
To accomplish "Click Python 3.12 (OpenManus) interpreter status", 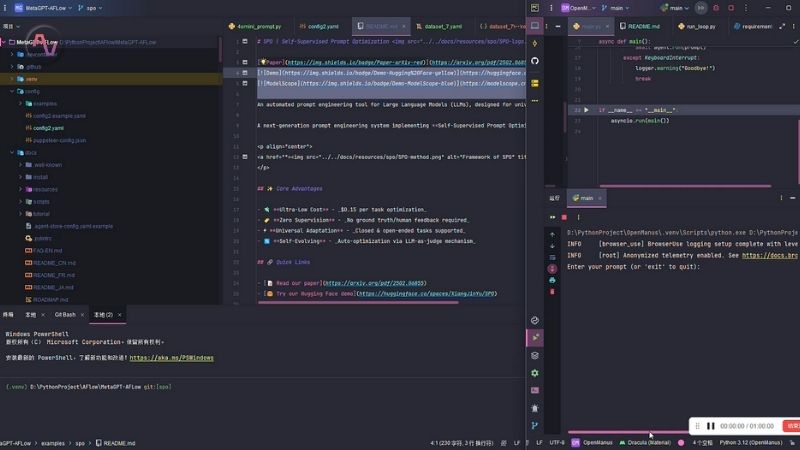I will [x=751, y=443].
